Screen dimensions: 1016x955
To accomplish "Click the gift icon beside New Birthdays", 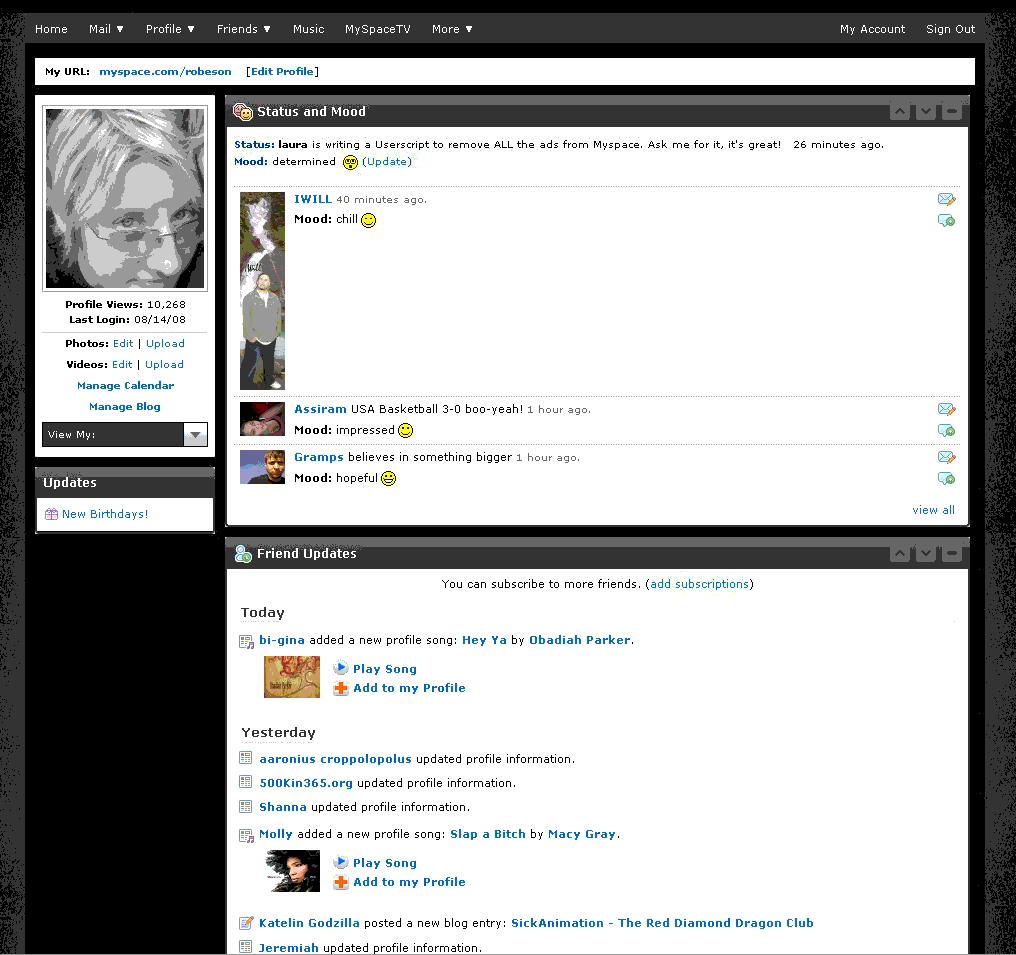I will pyautogui.click(x=51, y=514).
